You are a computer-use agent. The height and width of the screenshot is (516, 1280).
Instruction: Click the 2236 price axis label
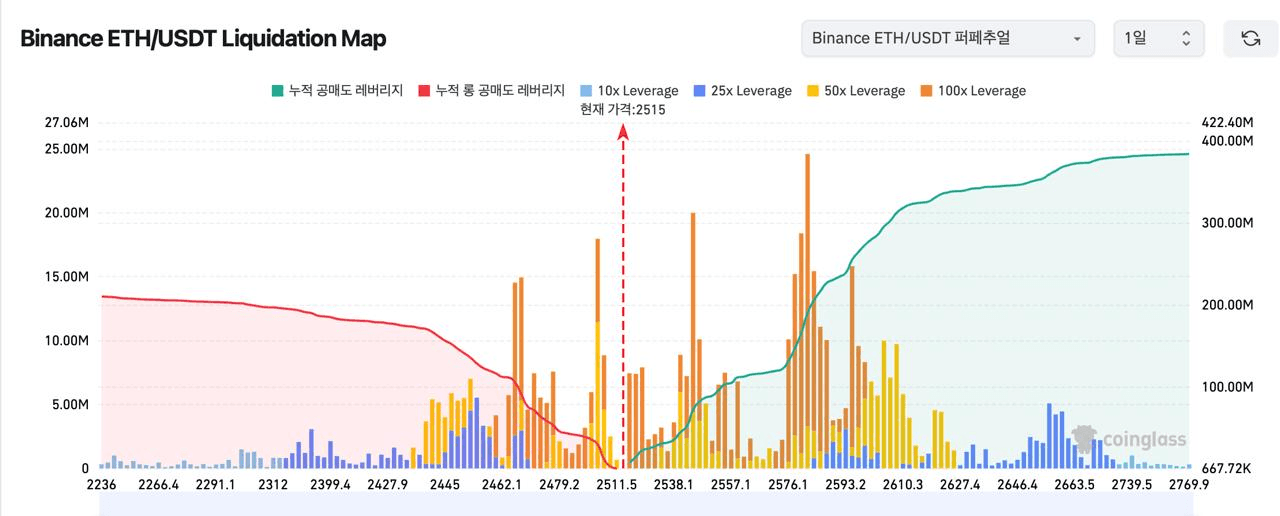102,484
